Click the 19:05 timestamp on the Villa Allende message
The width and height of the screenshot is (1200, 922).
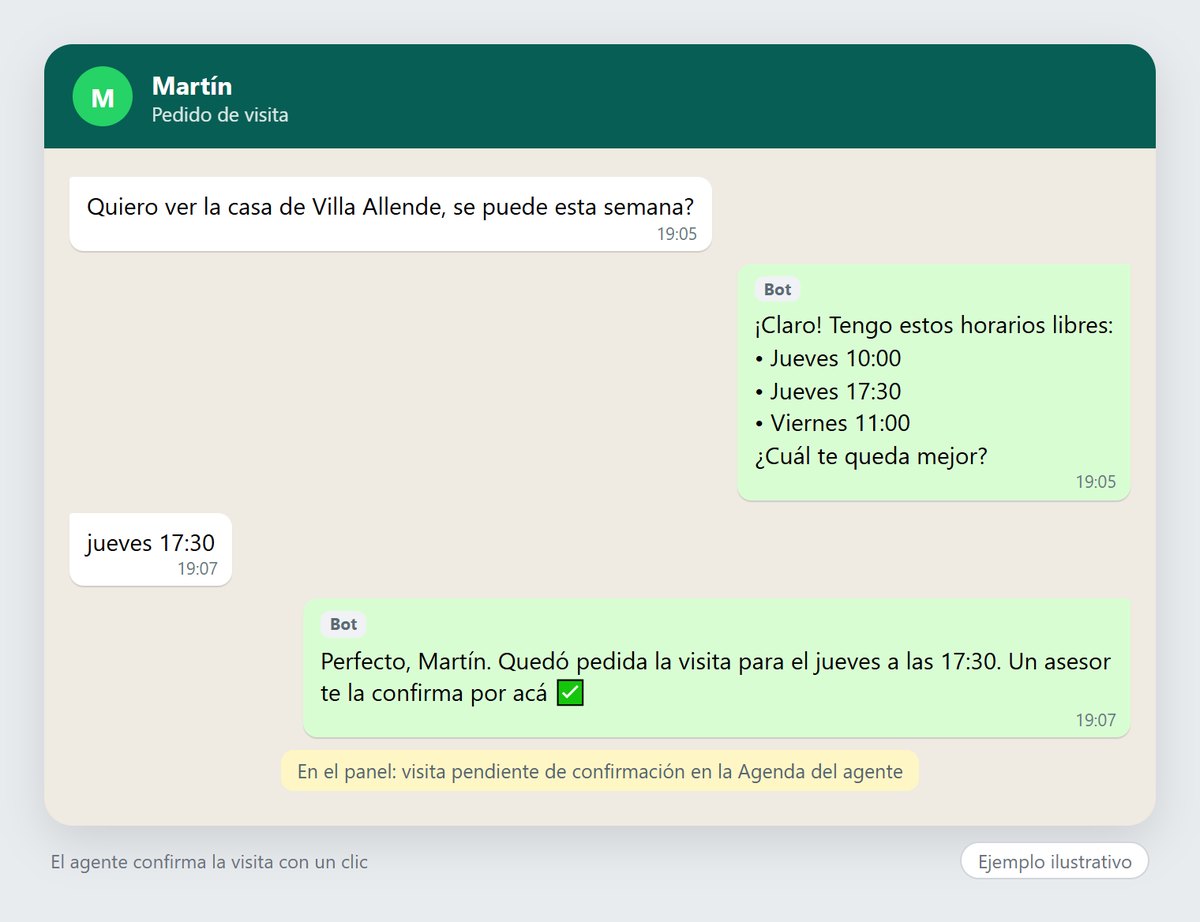click(677, 235)
